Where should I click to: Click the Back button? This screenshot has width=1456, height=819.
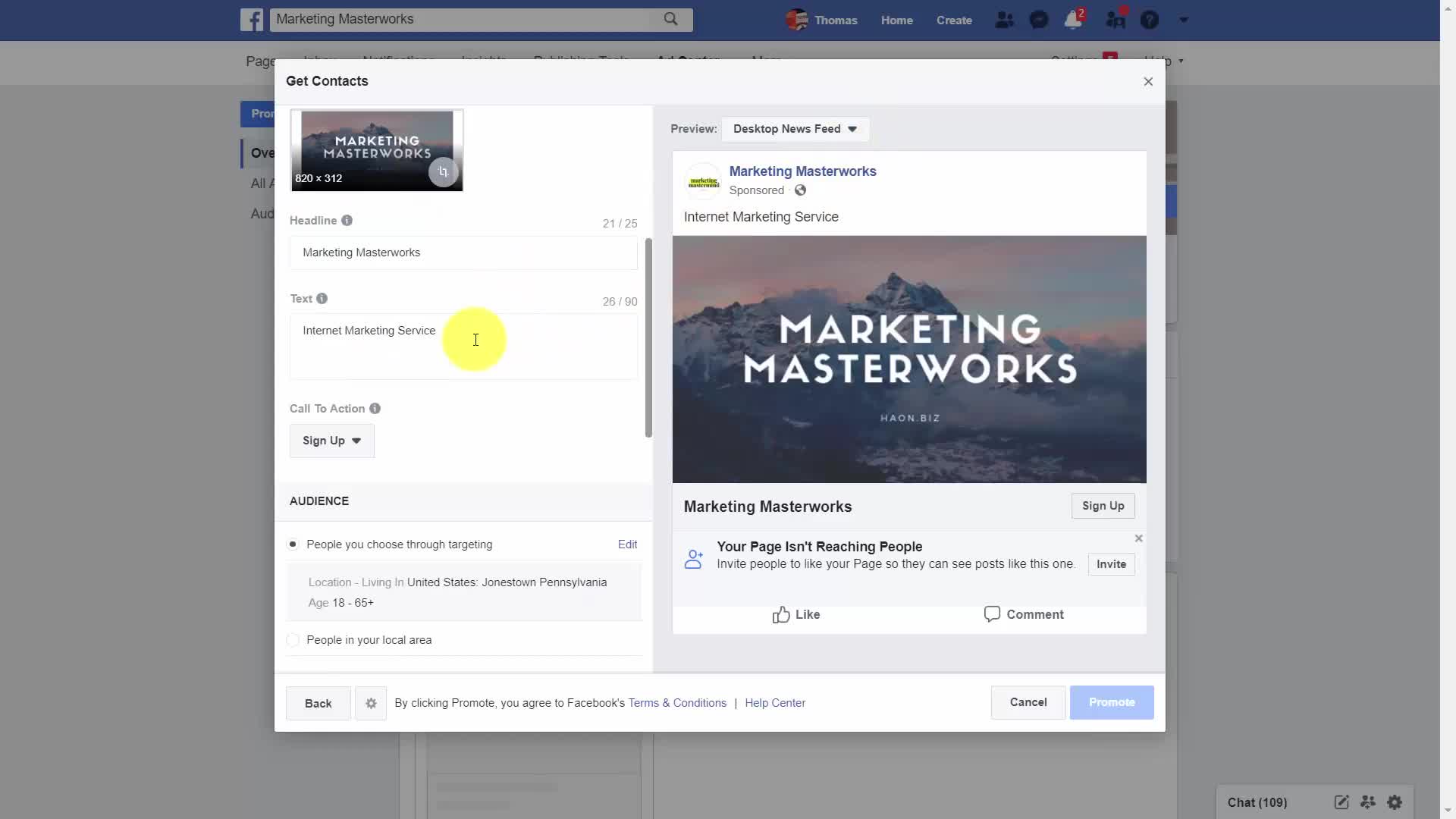pos(318,704)
